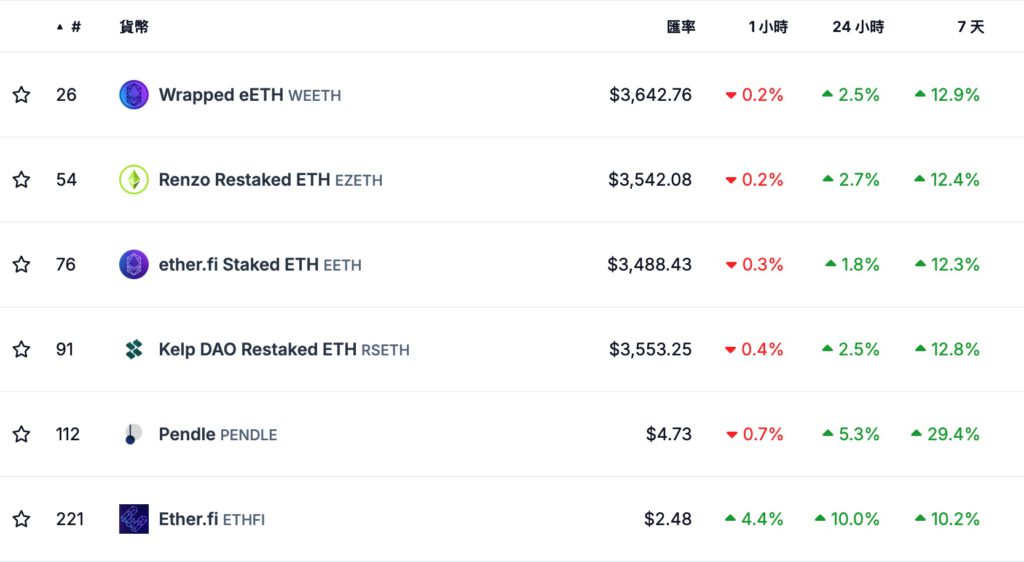Viewport: 1024px width, 562px height.
Task: Click the Pendle coin logo
Action: [133, 434]
